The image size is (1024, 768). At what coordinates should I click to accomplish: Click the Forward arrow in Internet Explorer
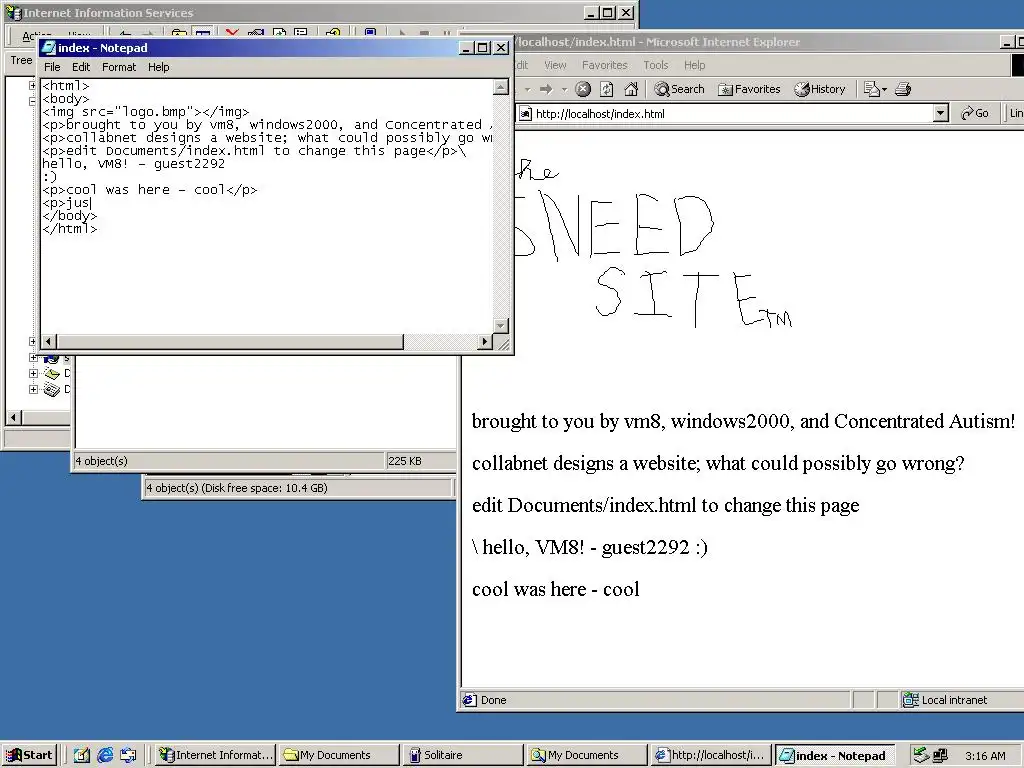coord(546,89)
